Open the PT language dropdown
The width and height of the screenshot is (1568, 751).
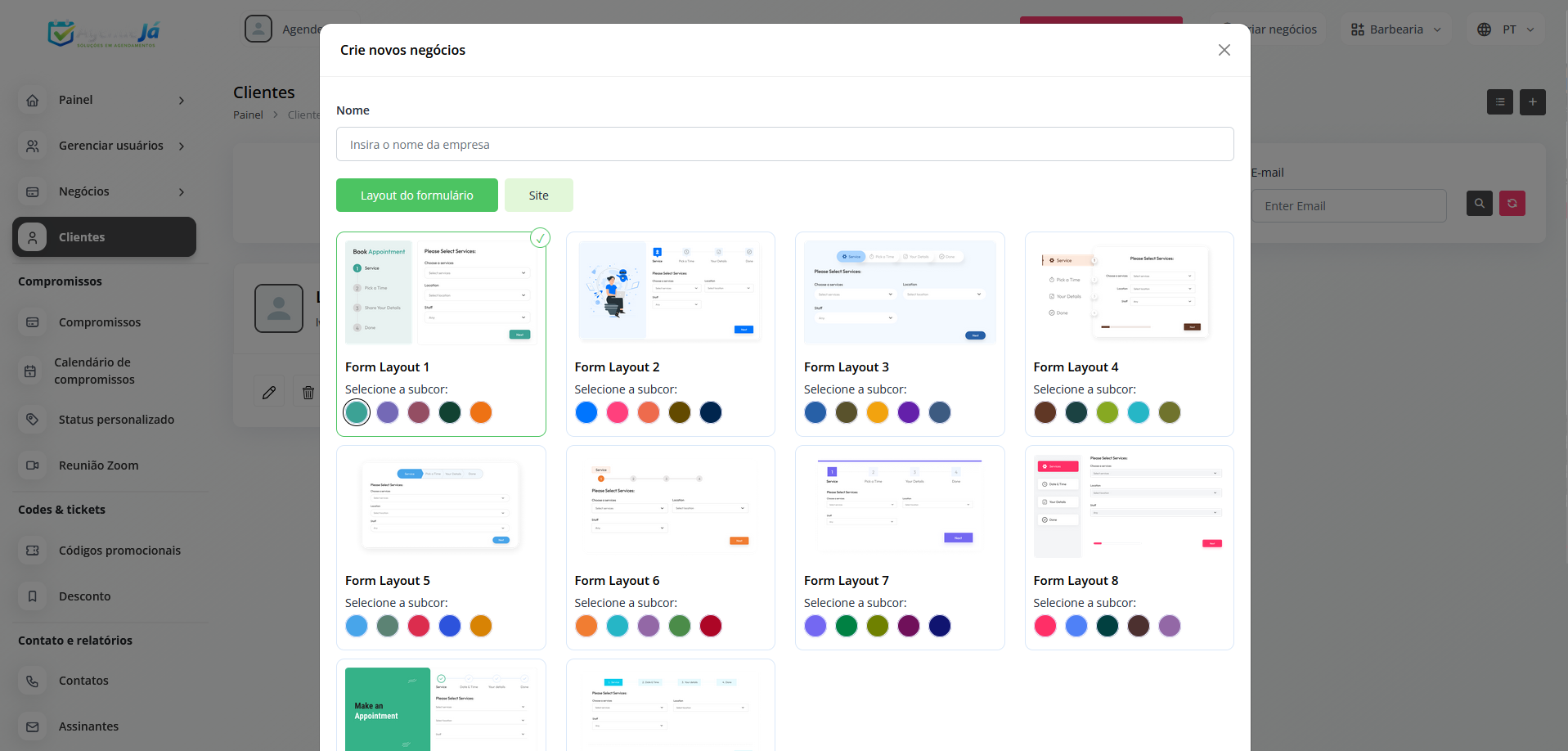[1507, 29]
